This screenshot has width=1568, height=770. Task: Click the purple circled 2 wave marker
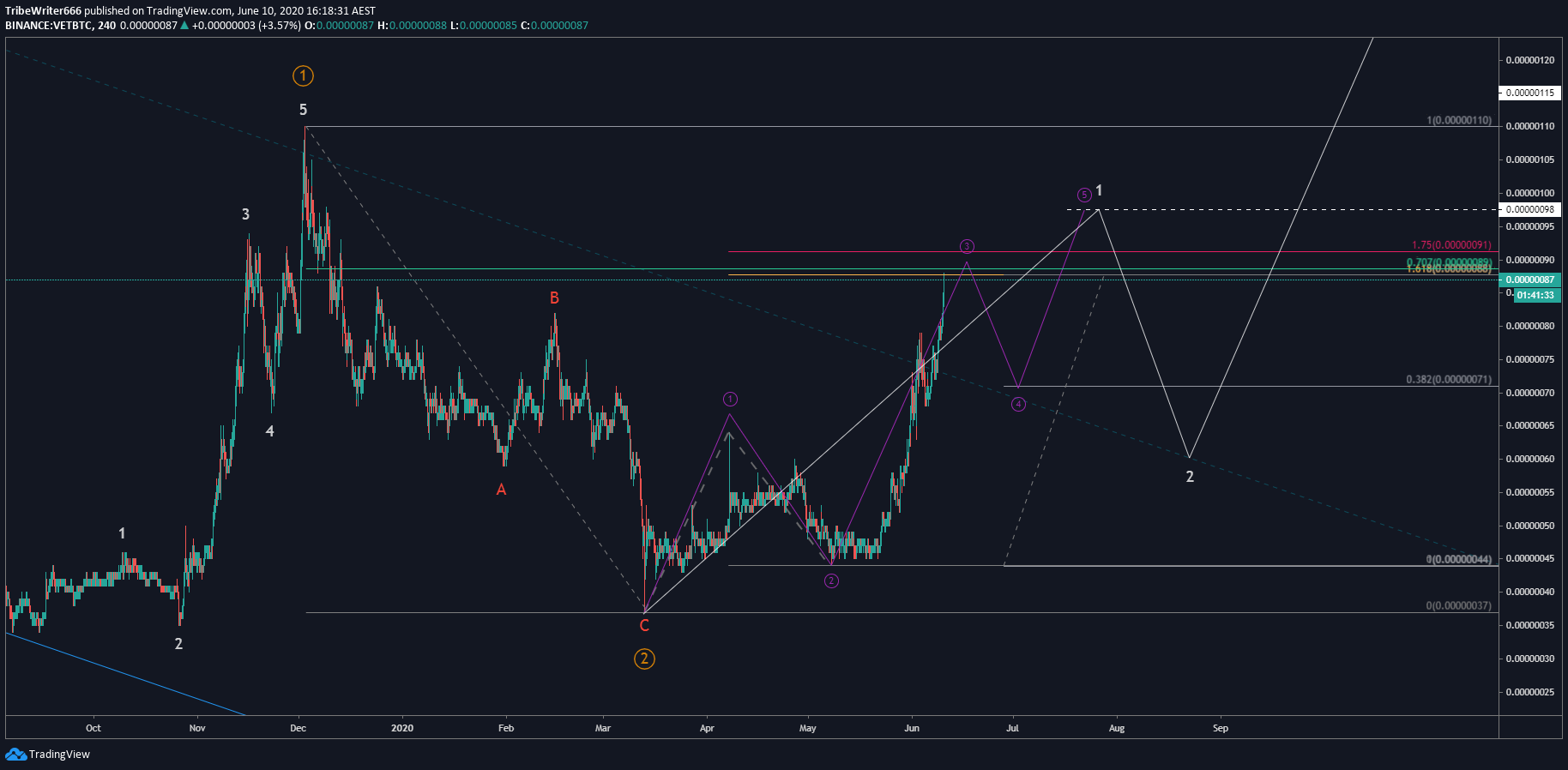[x=831, y=581]
